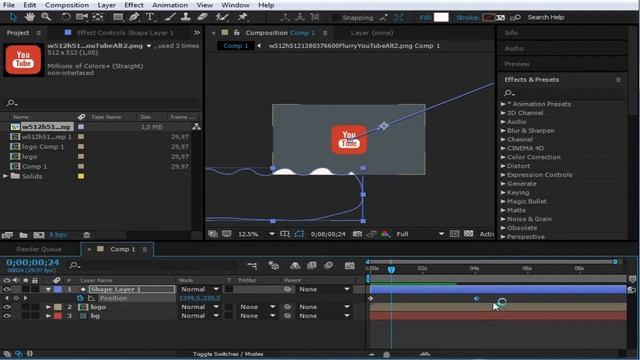Switch to the Render Queue tab
The width and height of the screenshot is (640, 360).
click(x=39, y=249)
